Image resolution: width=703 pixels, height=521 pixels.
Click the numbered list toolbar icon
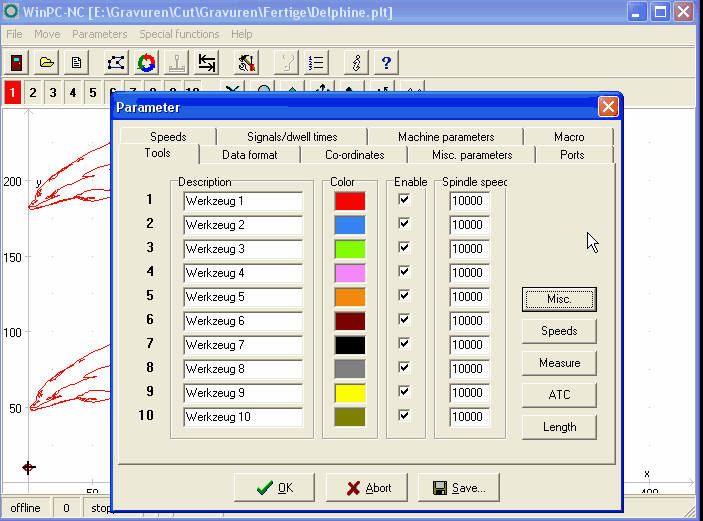(316, 63)
